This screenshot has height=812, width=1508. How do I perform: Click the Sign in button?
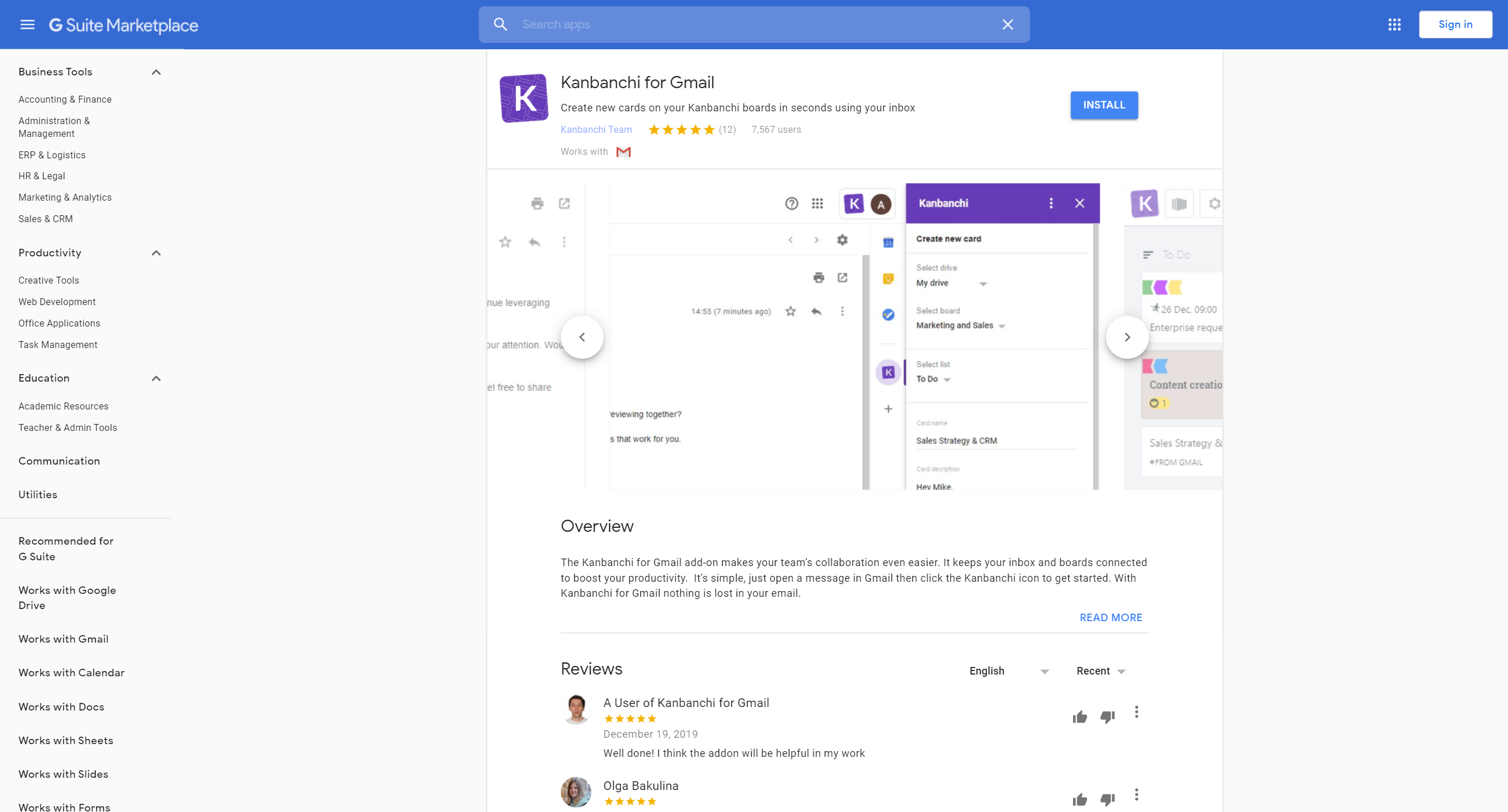[1455, 24]
